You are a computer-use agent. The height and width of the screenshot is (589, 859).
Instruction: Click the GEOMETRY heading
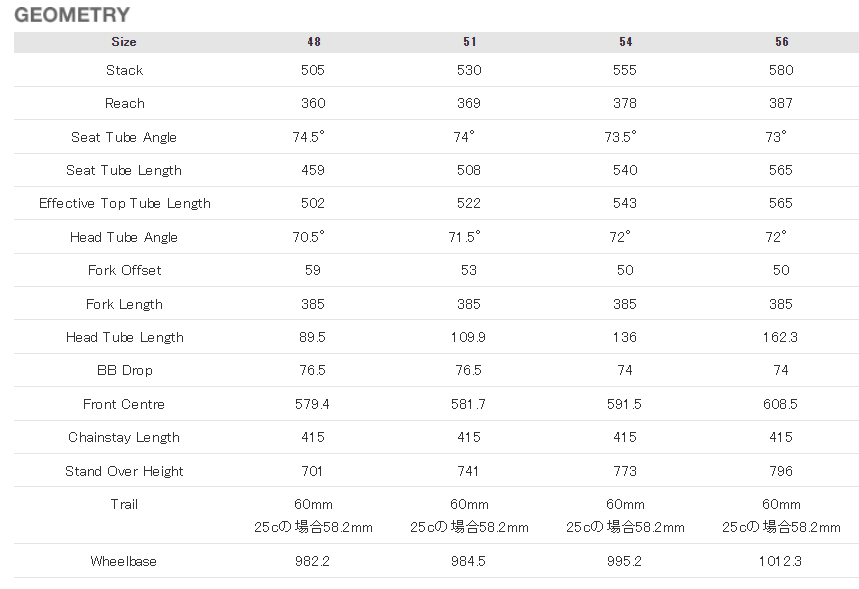[x=72, y=15]
